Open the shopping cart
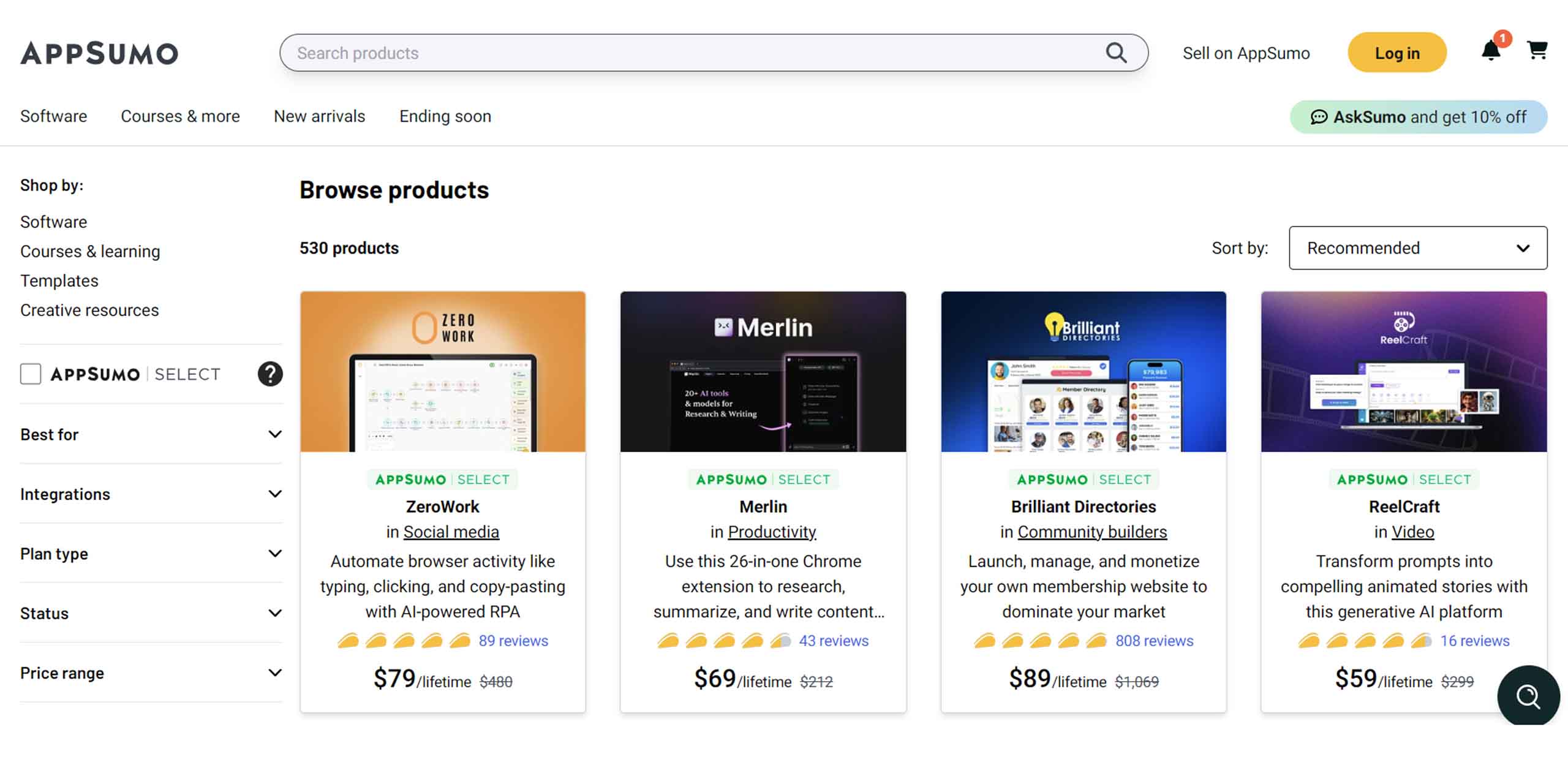 click(x=1537, y=50)
